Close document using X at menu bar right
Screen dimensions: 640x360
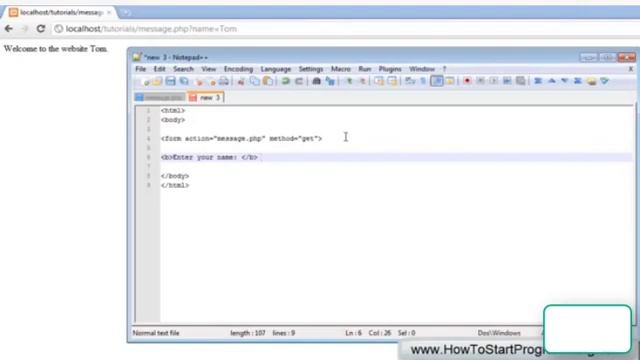pos(631,69)
